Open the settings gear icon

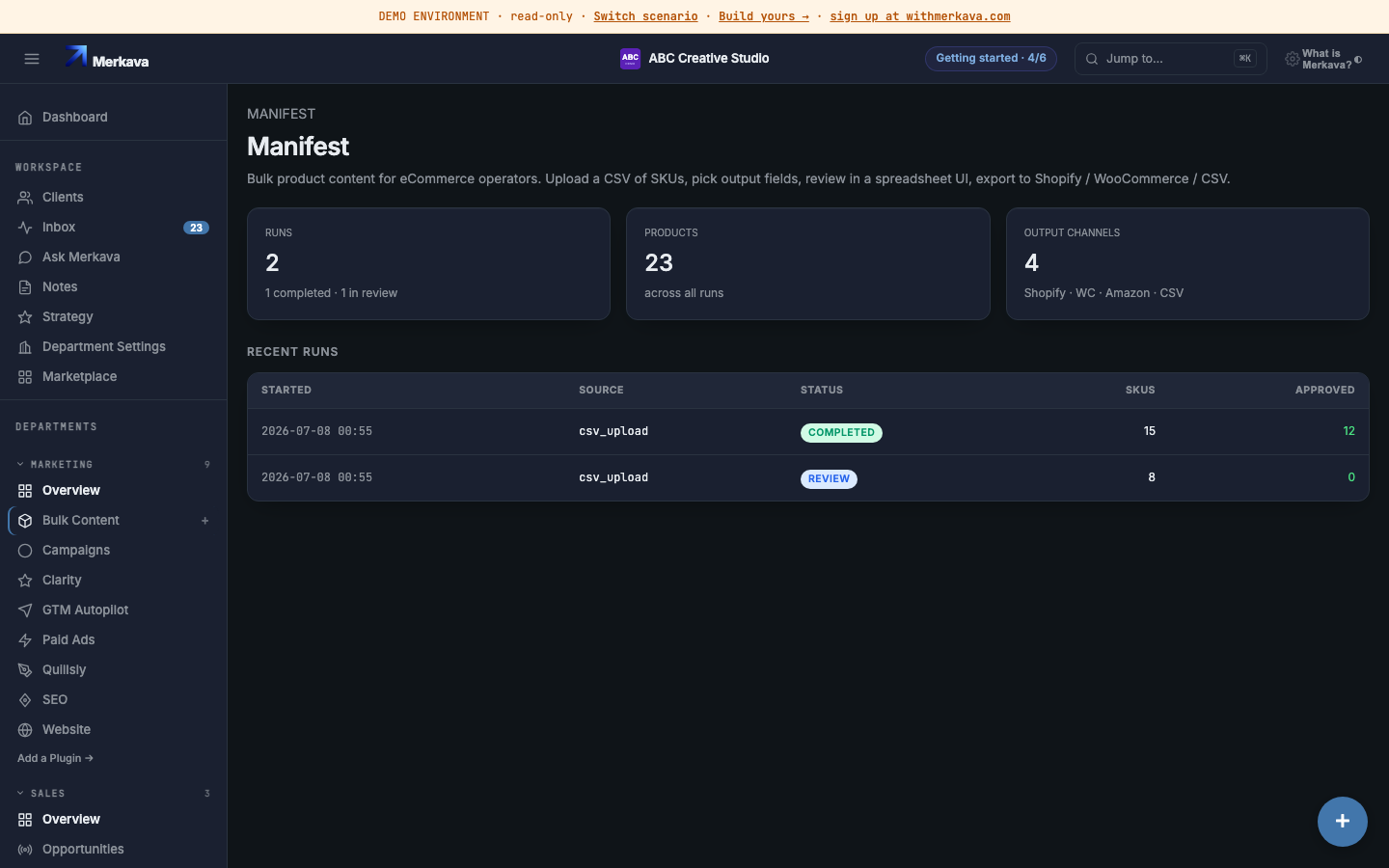pos(1292,59)
